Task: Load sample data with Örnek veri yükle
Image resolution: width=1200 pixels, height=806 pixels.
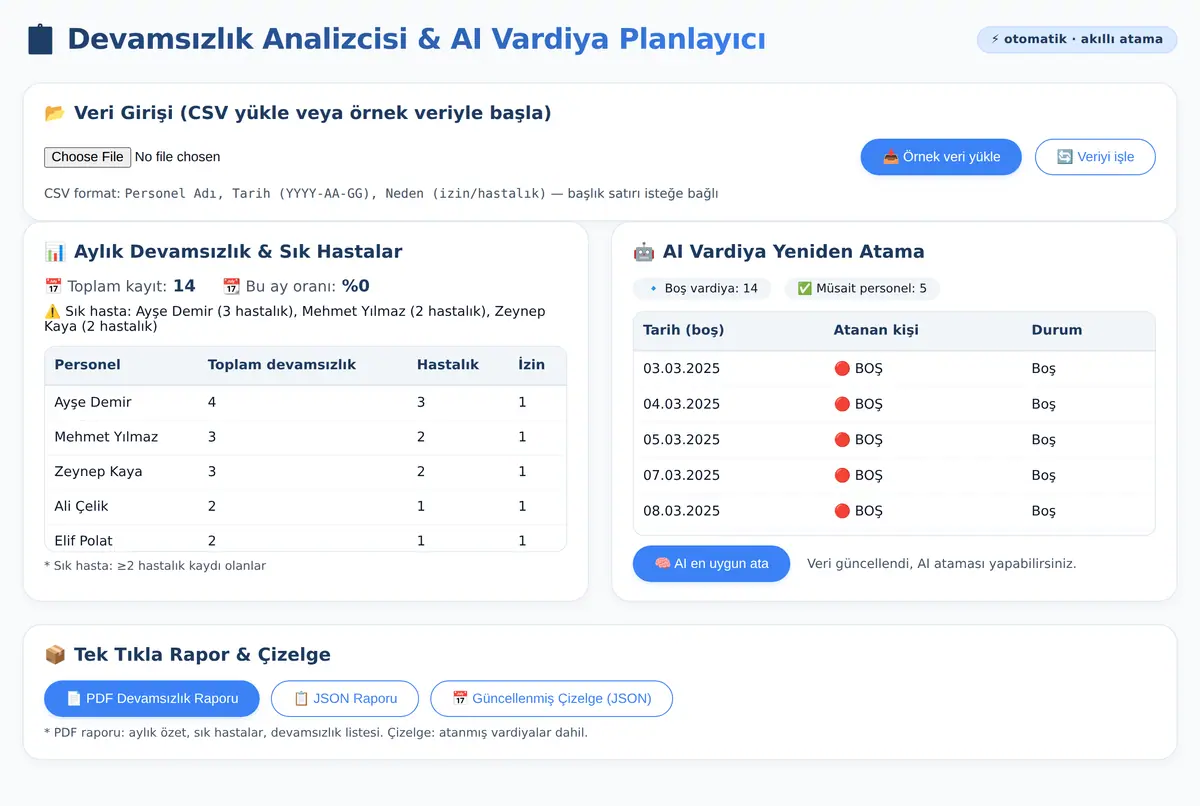Action: [941, 157]
